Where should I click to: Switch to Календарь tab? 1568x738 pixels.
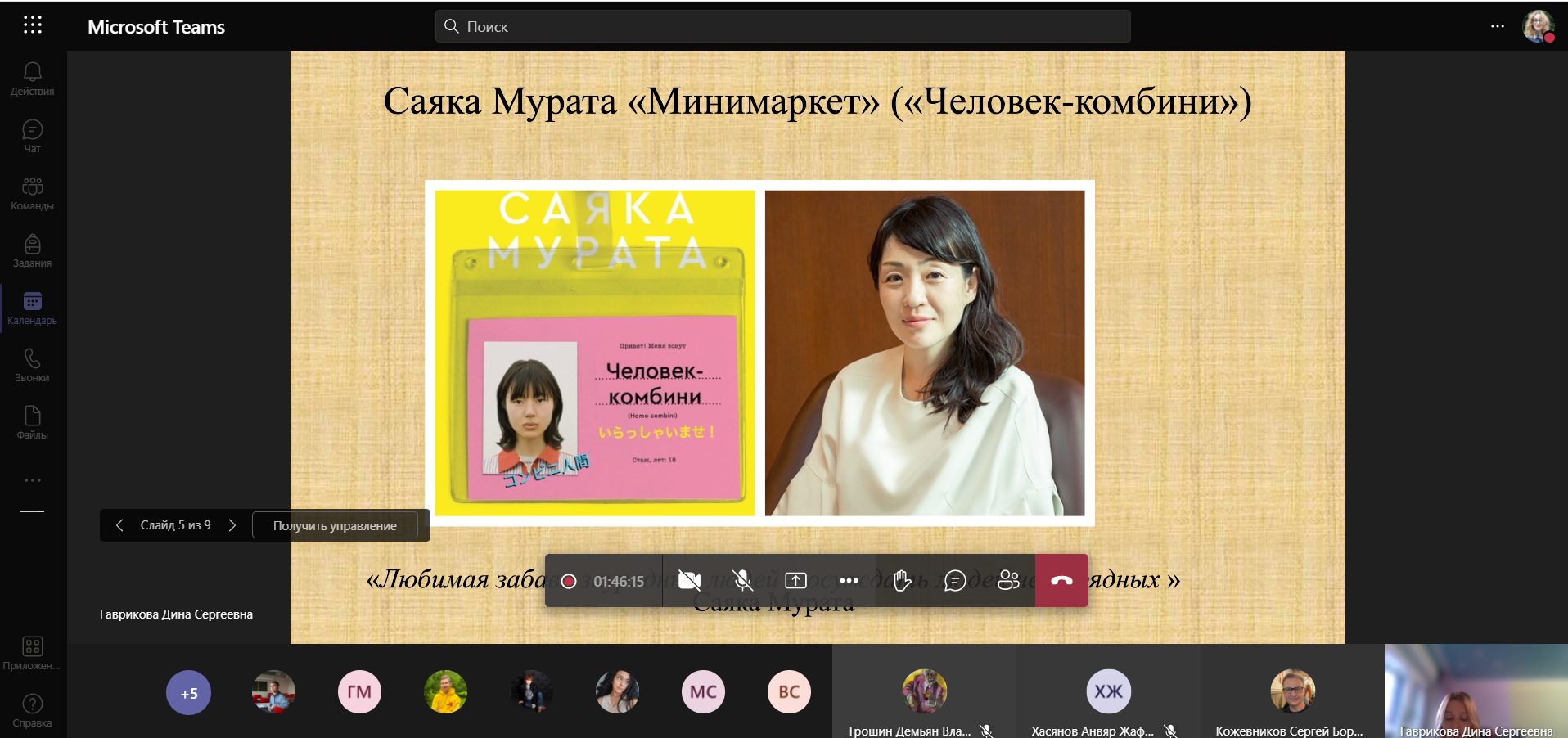click(x=33, y=308)
